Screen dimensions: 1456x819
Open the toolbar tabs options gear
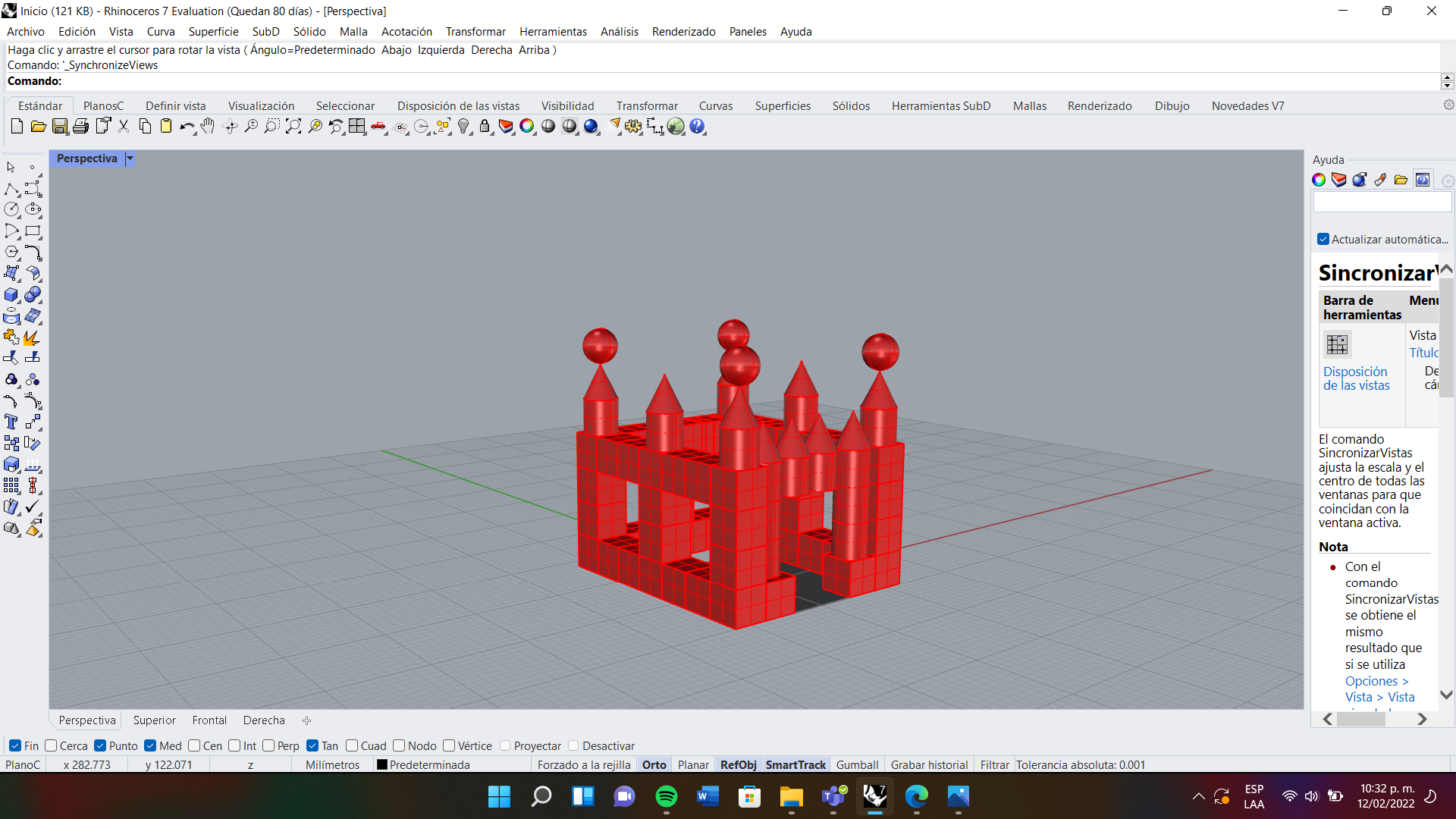1448,105
